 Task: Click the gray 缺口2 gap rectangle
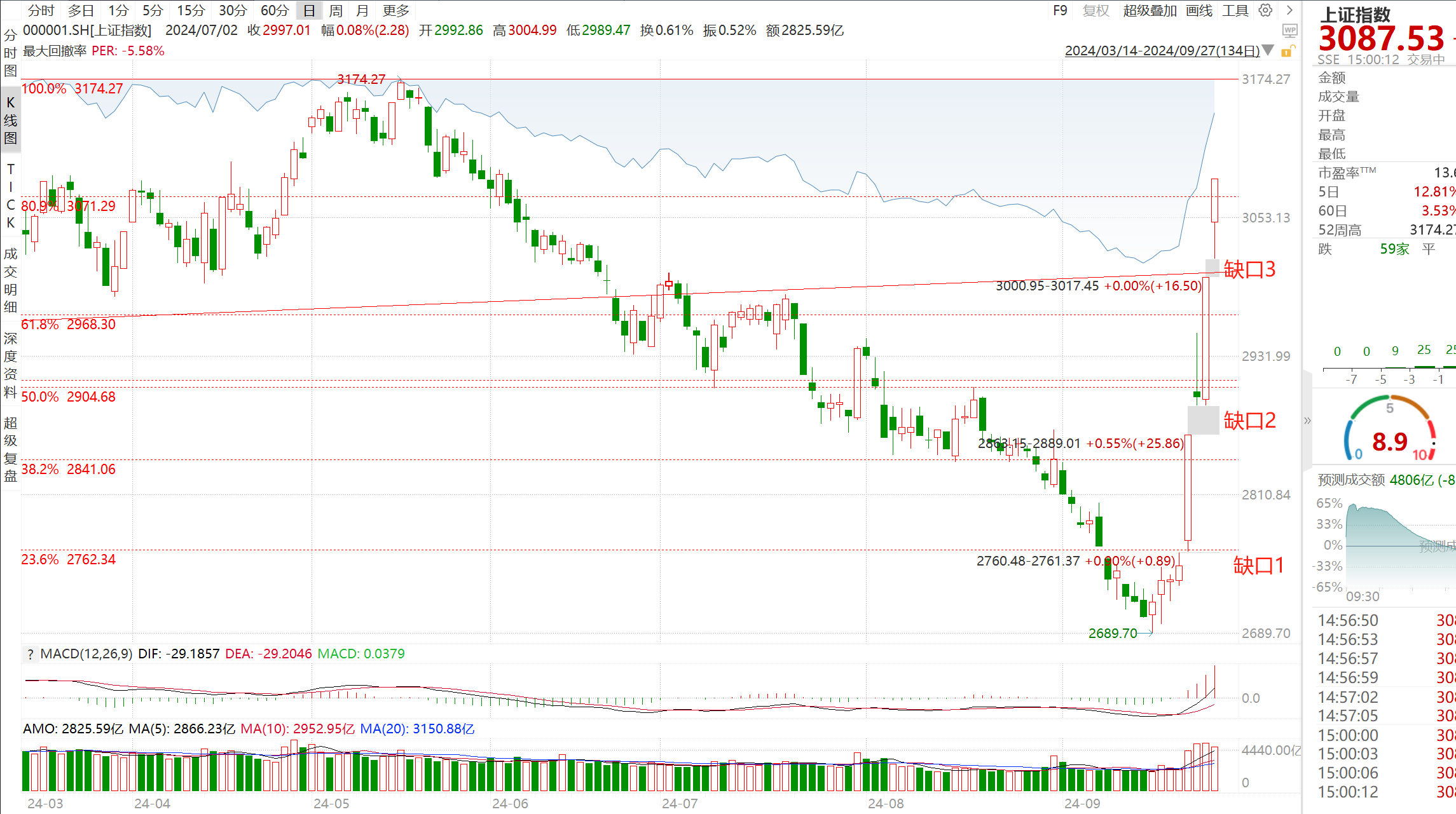coord(1203,420)
